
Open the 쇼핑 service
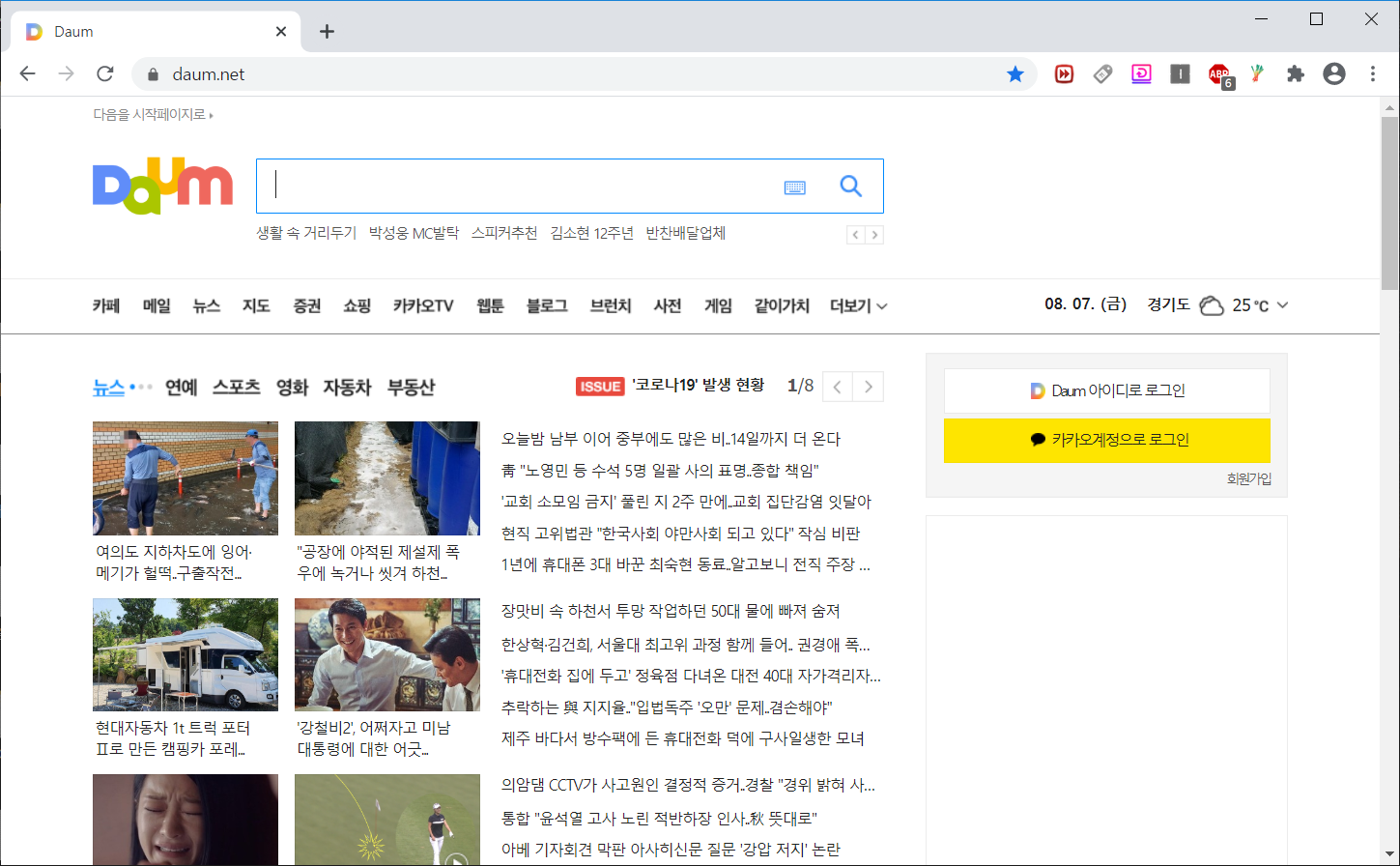click(x=357, y=305)
